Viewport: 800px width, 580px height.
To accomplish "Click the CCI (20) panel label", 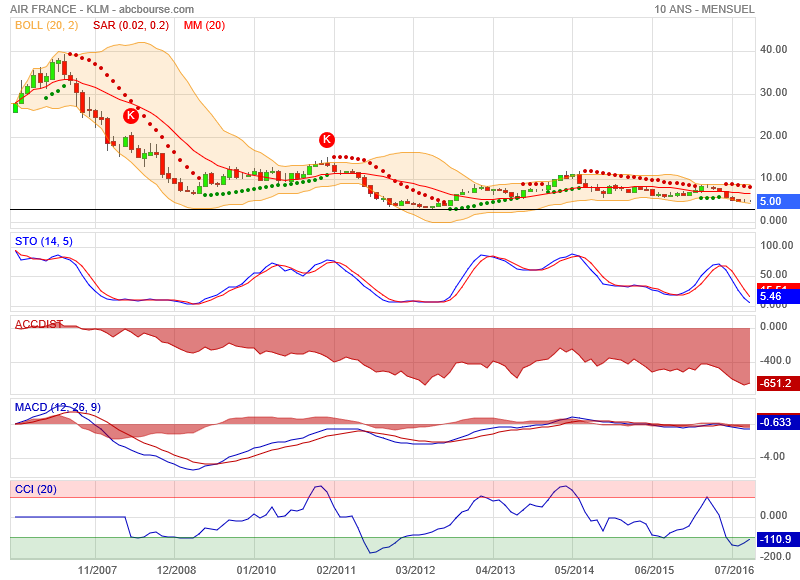I will 36,489.
